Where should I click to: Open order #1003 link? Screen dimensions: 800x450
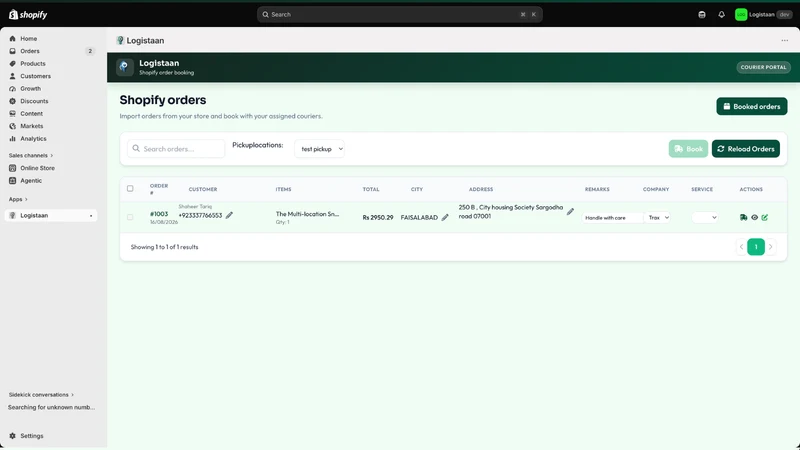pos(159,214)
